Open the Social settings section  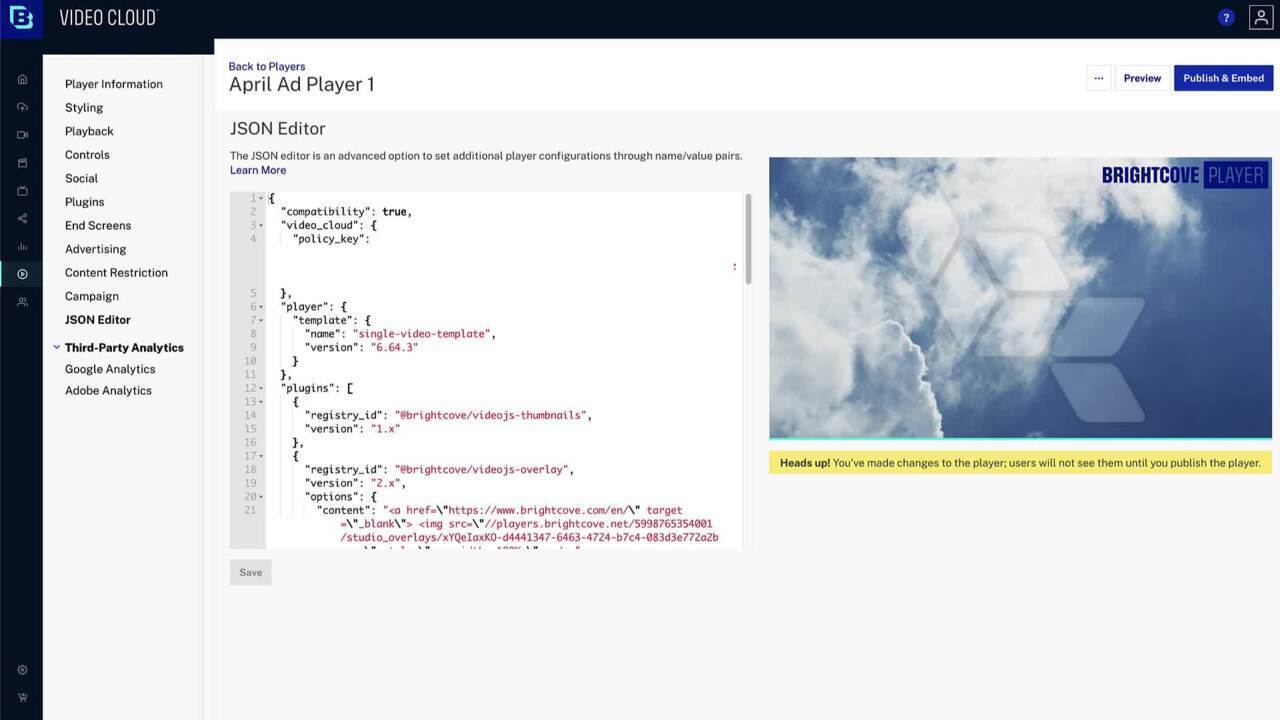click(x=81, y=178)
